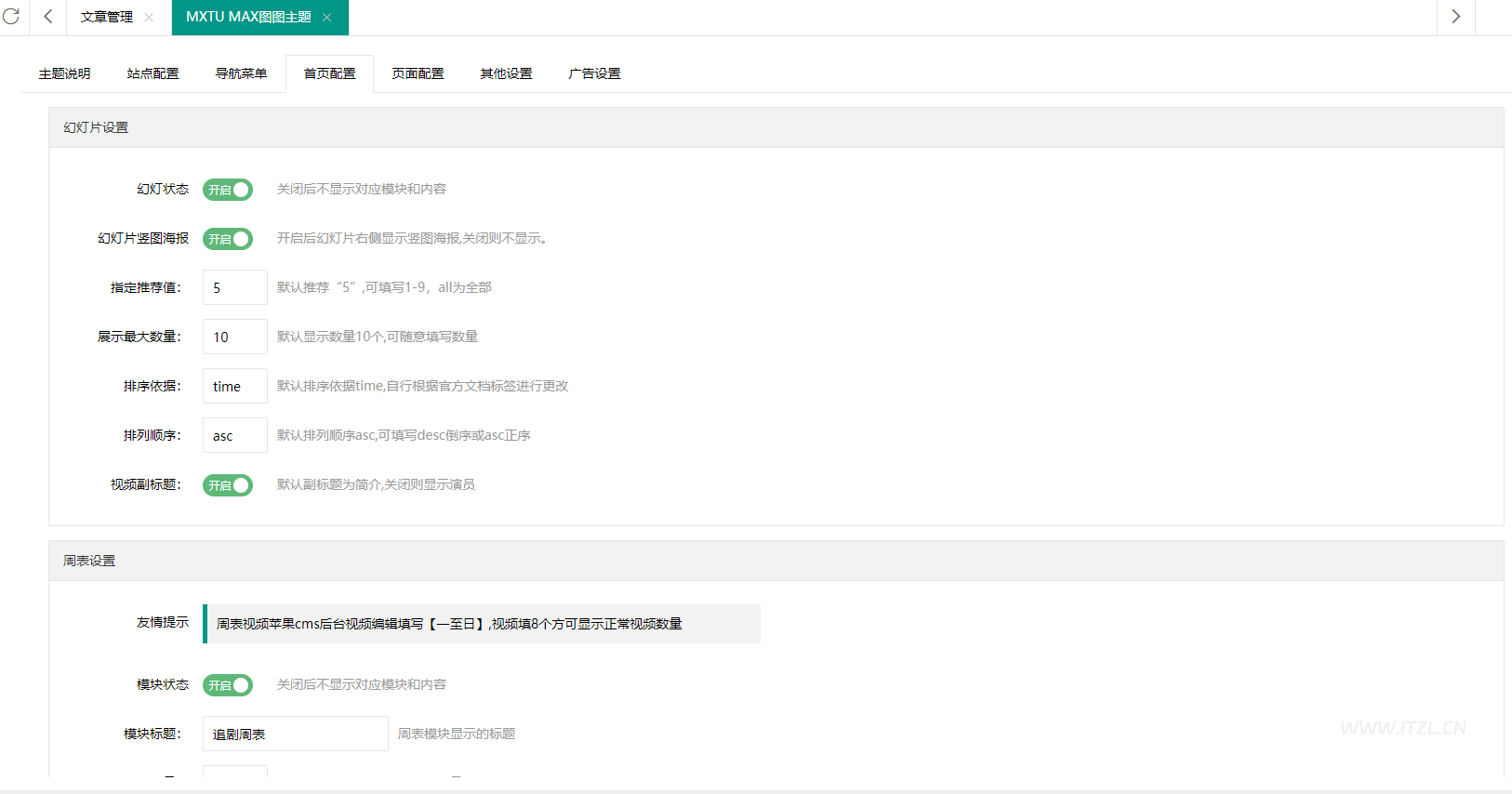Screen dimensions: 1512x794
Task: Click the 指定推荐值 input field
Action: coord(235,287)
